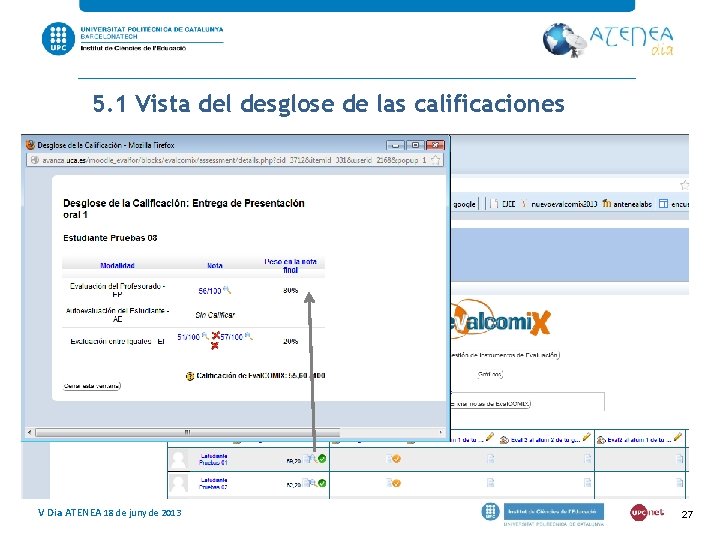Click the orange check icon in the Pruebas 01 row

(394, 458)
